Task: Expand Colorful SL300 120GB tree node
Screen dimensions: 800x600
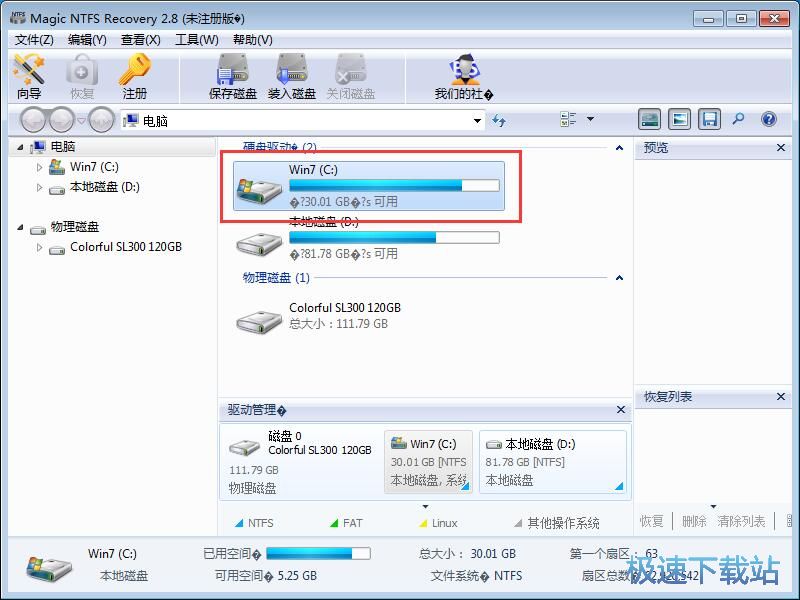Action: coord(39,247)
